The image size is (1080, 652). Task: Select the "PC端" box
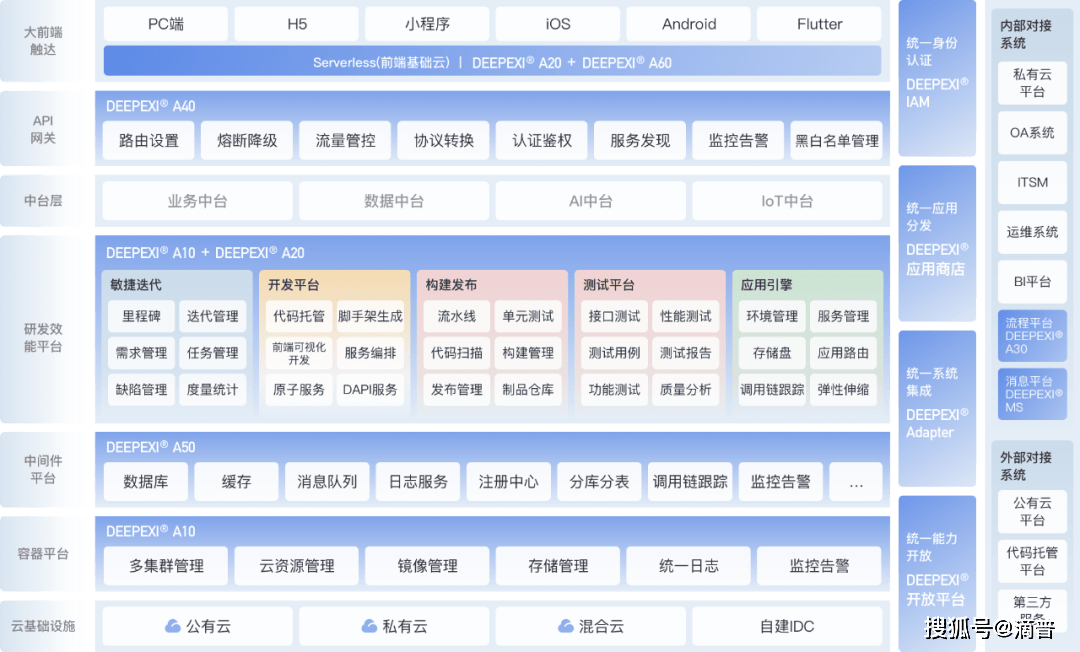click(165, 24)
